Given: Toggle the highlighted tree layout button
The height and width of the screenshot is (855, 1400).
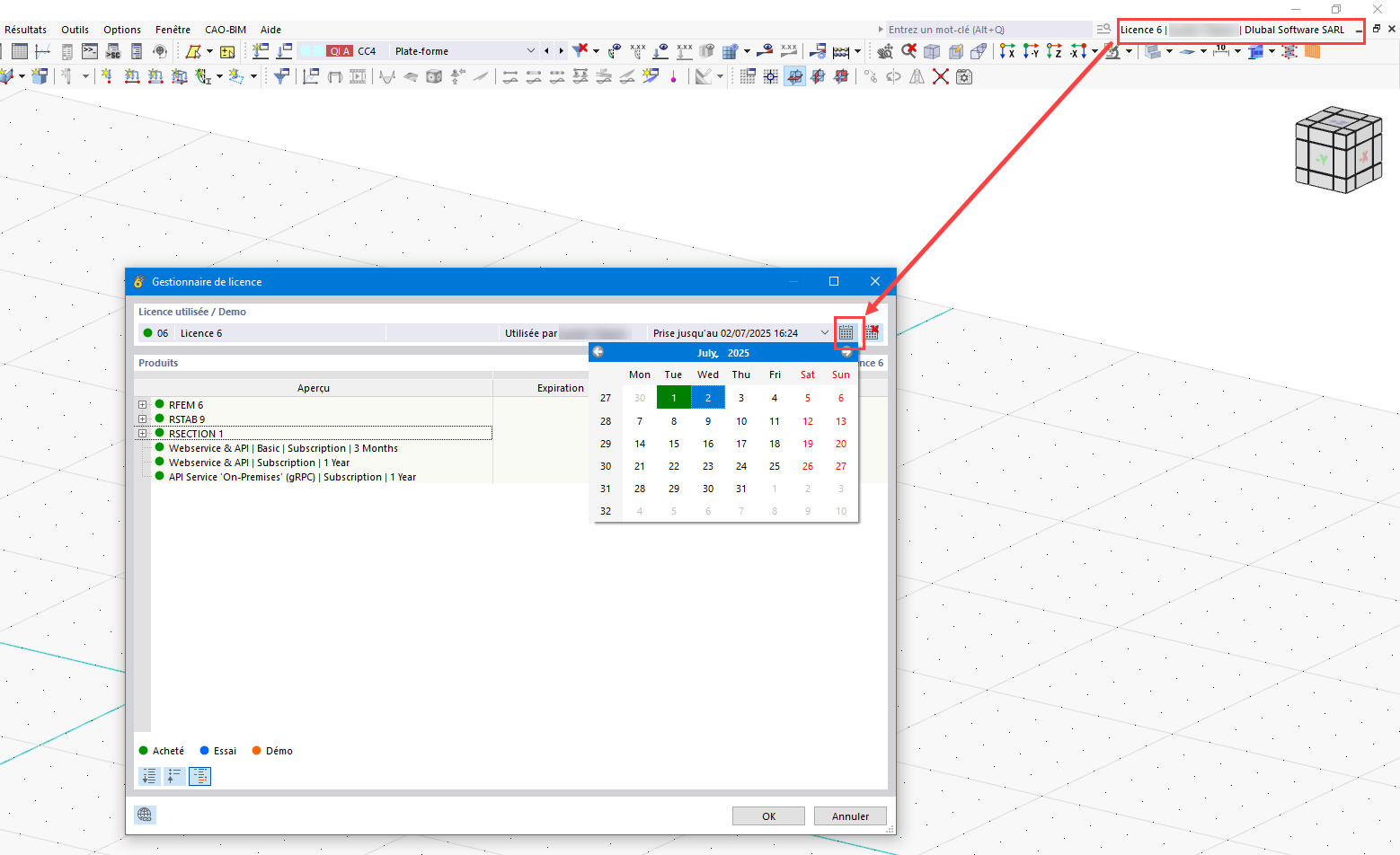Looking at the screenshot, I should tap(200, 776).
